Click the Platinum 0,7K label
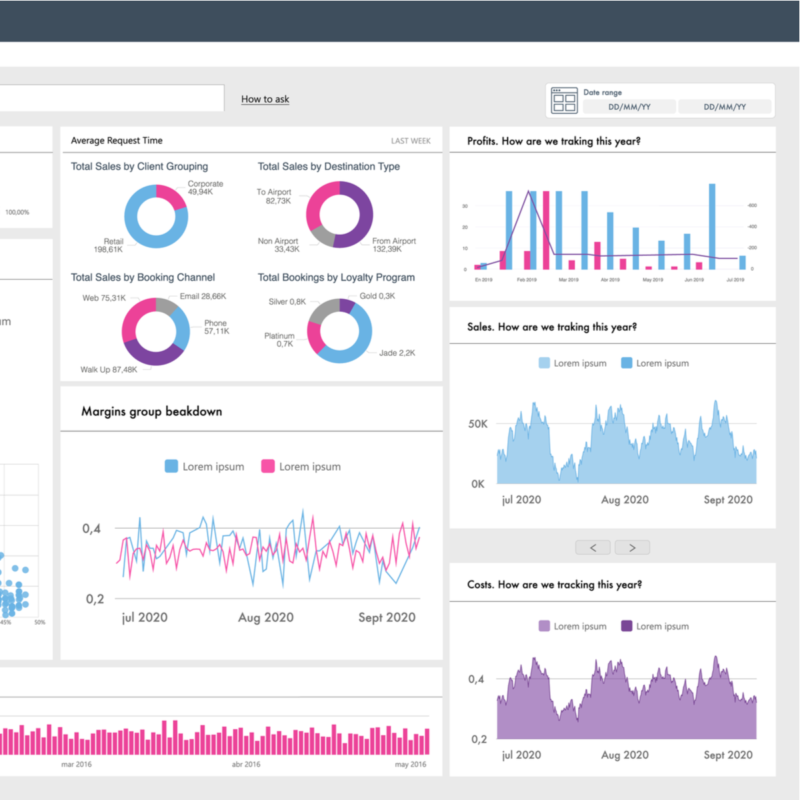Screen dimensions: 800x800 280,340
